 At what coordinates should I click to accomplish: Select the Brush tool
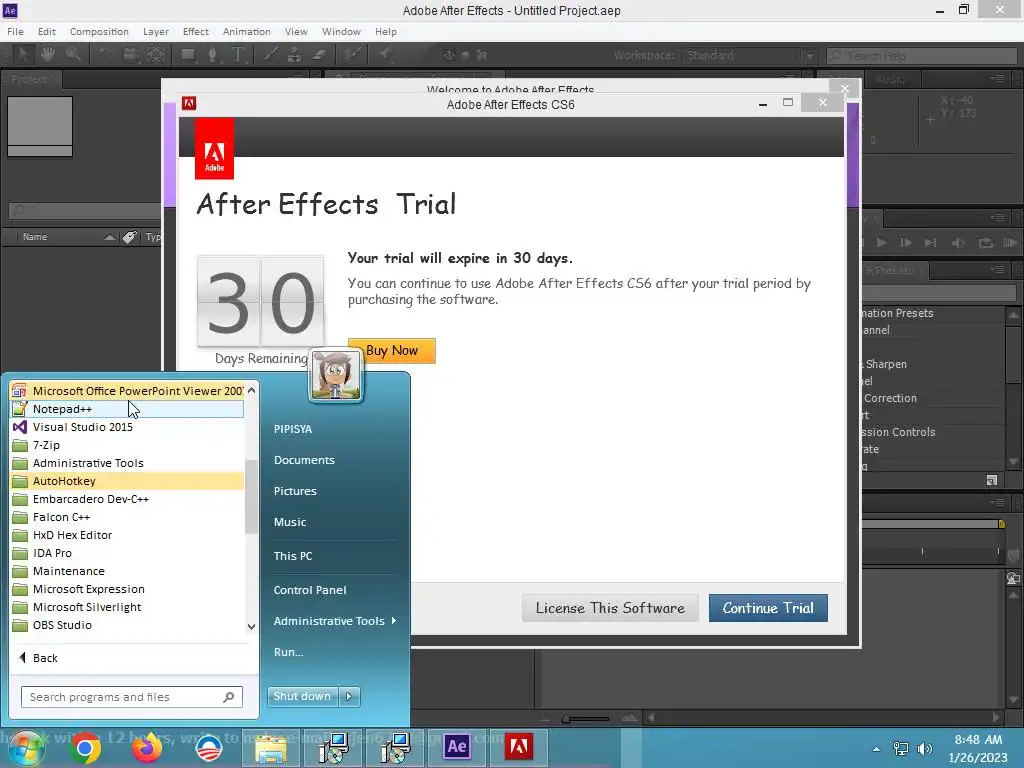[270, 55]
